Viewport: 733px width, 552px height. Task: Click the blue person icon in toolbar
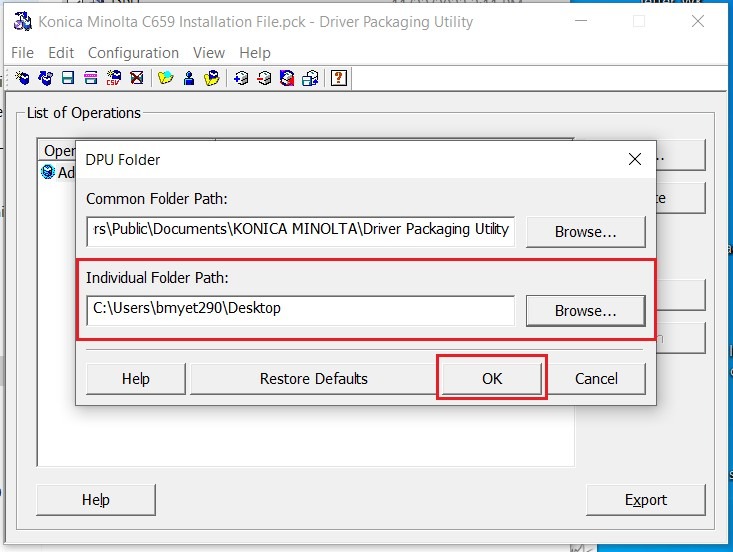[x=189, y=78]
